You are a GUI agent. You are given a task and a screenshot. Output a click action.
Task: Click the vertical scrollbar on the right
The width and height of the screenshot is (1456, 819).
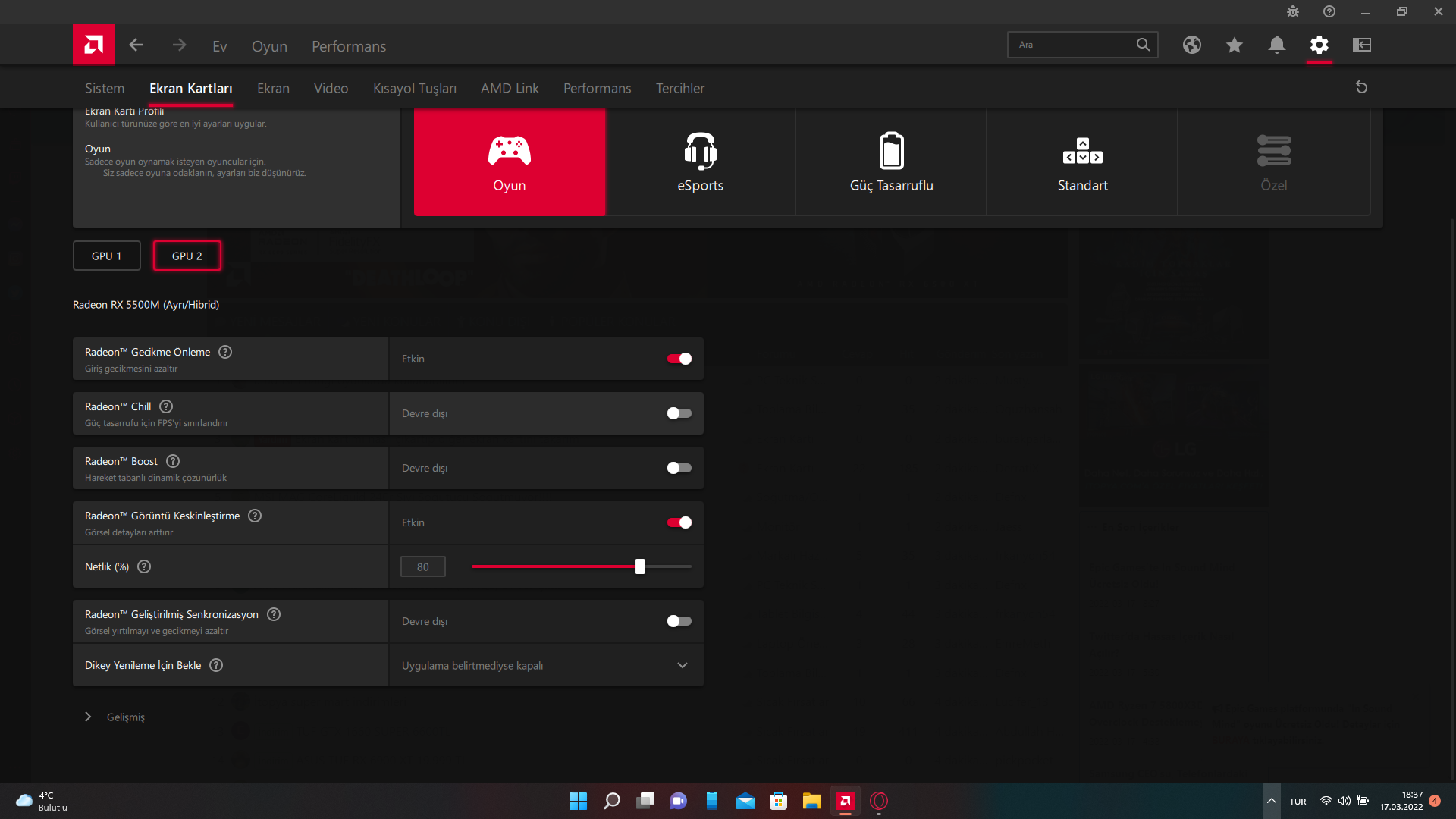[x=1452, y=500]
